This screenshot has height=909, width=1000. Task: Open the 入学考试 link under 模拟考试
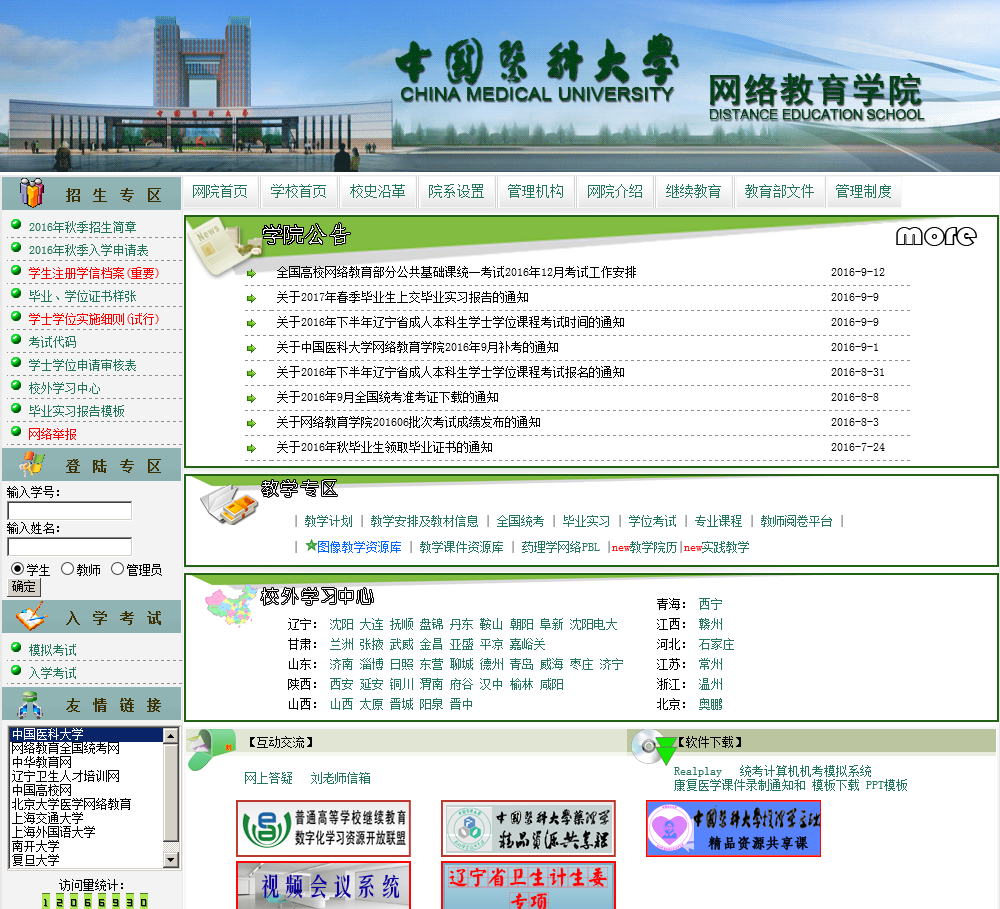coord(52,673)
